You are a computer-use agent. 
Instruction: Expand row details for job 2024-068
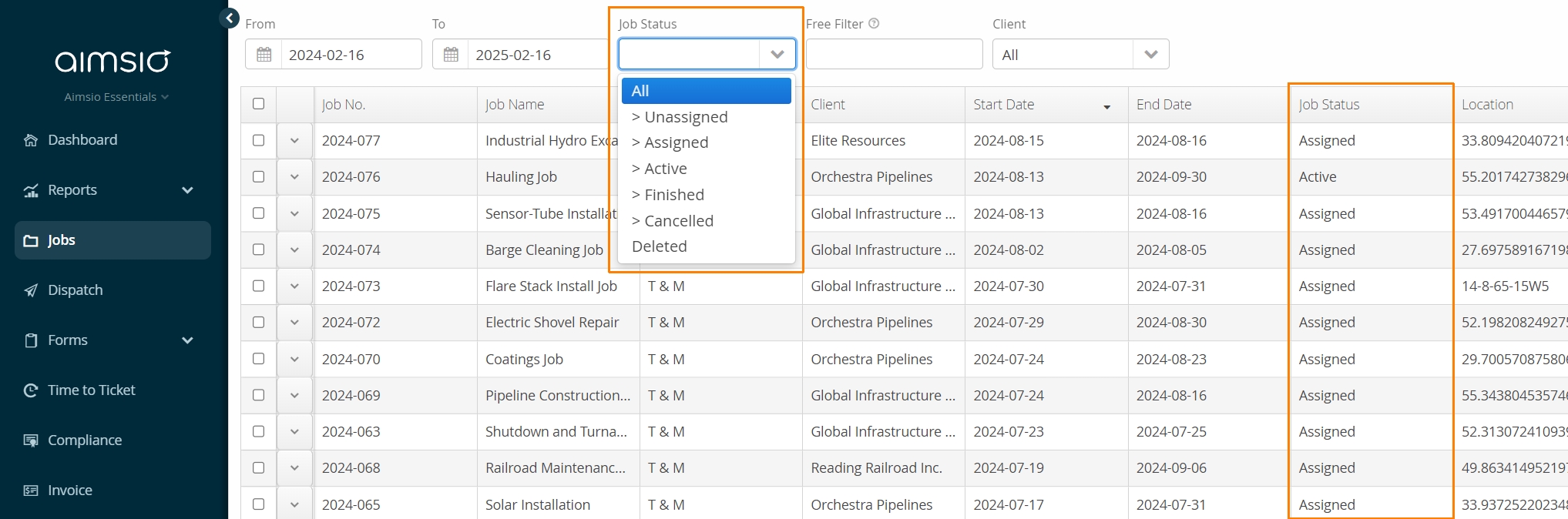pyautogui.click(x=294, y=468)
